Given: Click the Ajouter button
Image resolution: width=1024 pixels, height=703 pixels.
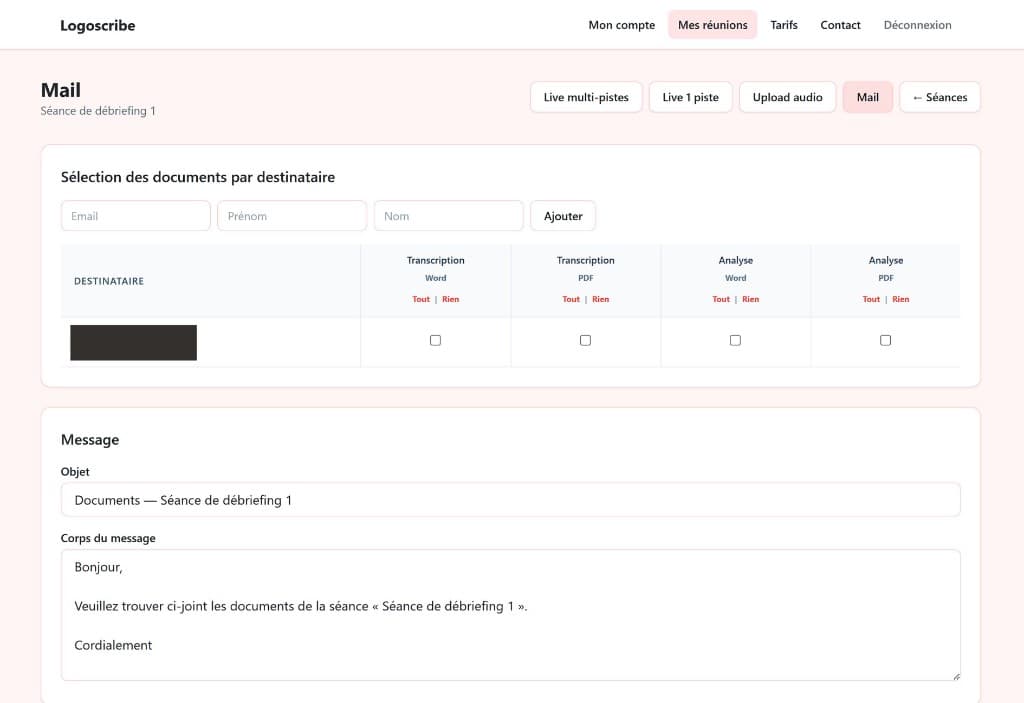Looking at the screenshot, I should pyautogui.click(x=563, y=215).
